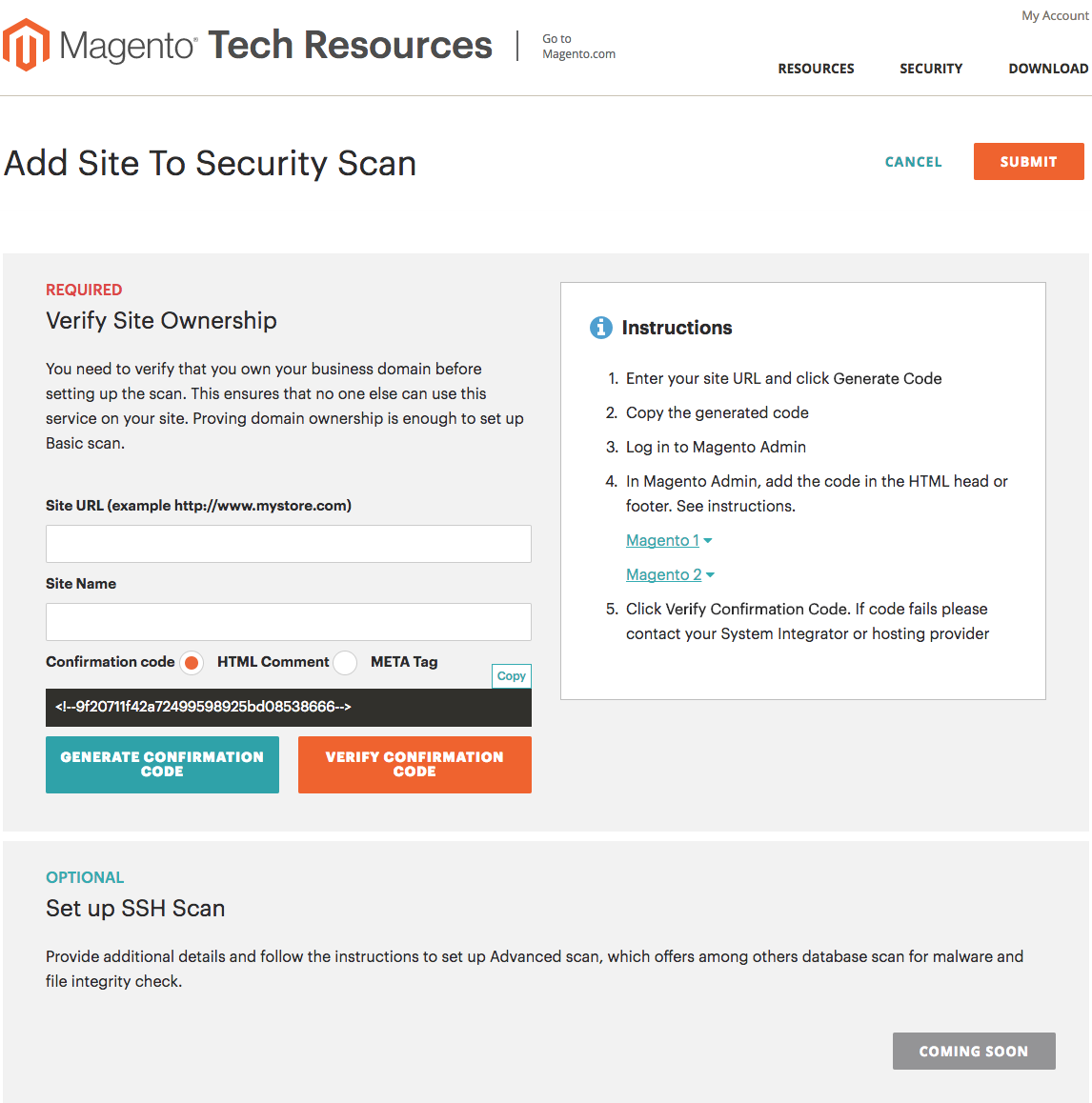Viewport: 1092px width, 1103px height.
Task: Cancel adding the site
Action: pyautogui.click(x=913, y=162)
